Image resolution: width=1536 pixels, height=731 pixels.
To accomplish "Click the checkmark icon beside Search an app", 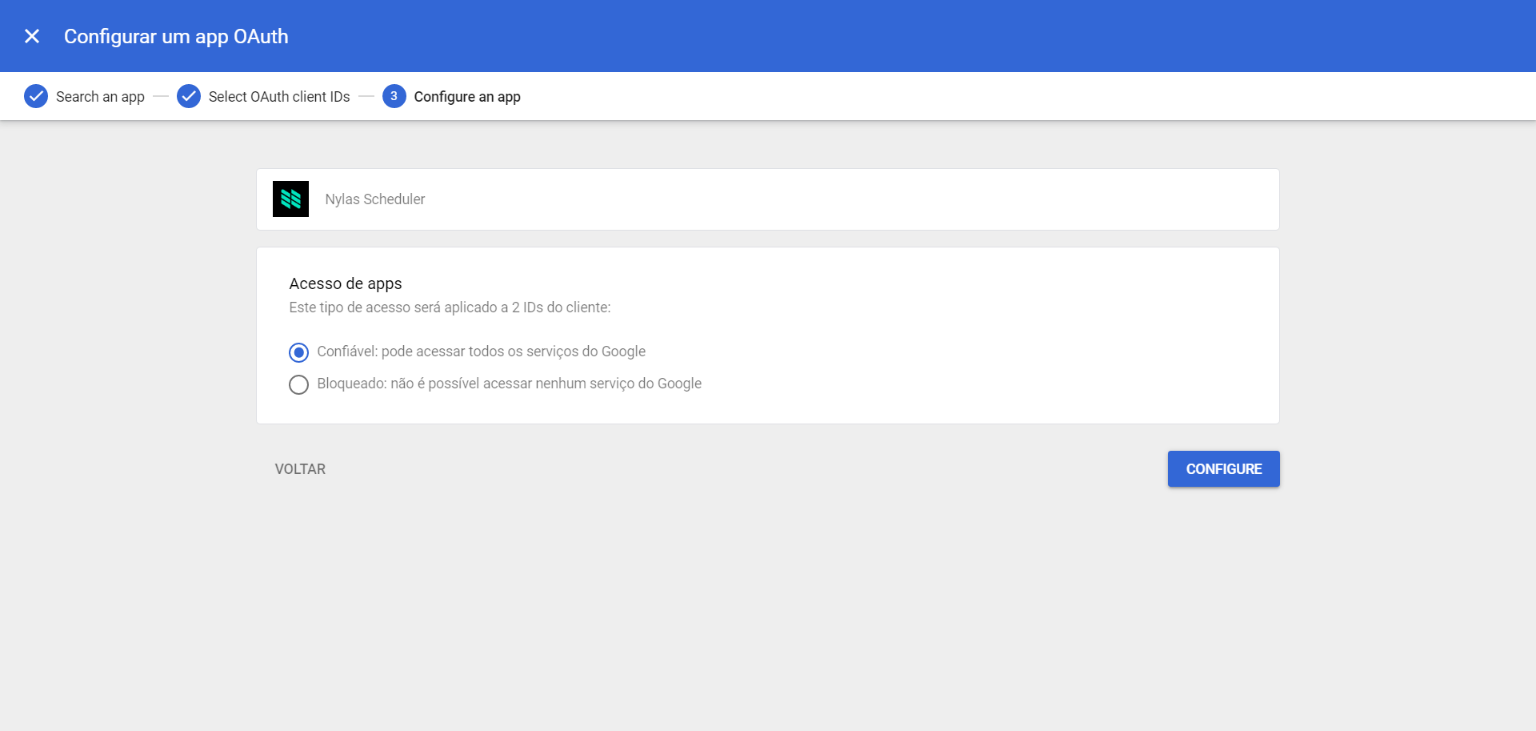I will pyautogui.click(x=36, y=97).
